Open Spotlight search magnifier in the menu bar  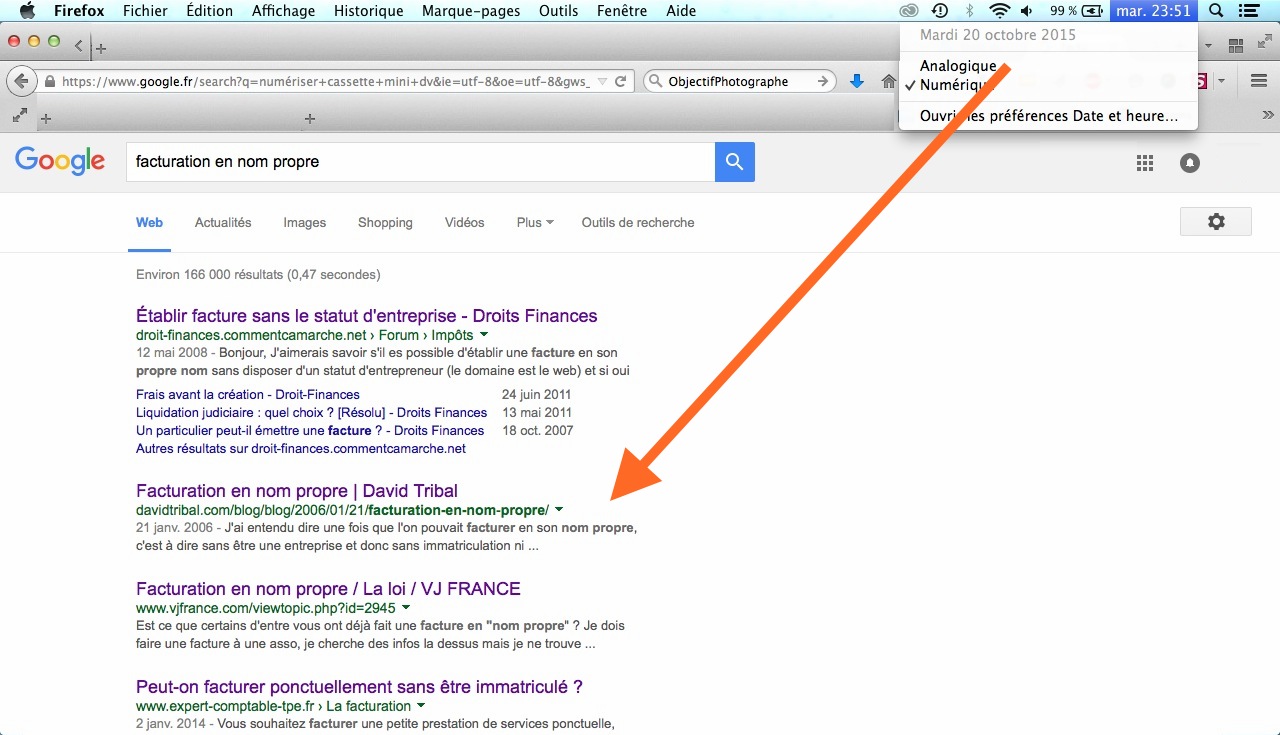(1216, 11)
